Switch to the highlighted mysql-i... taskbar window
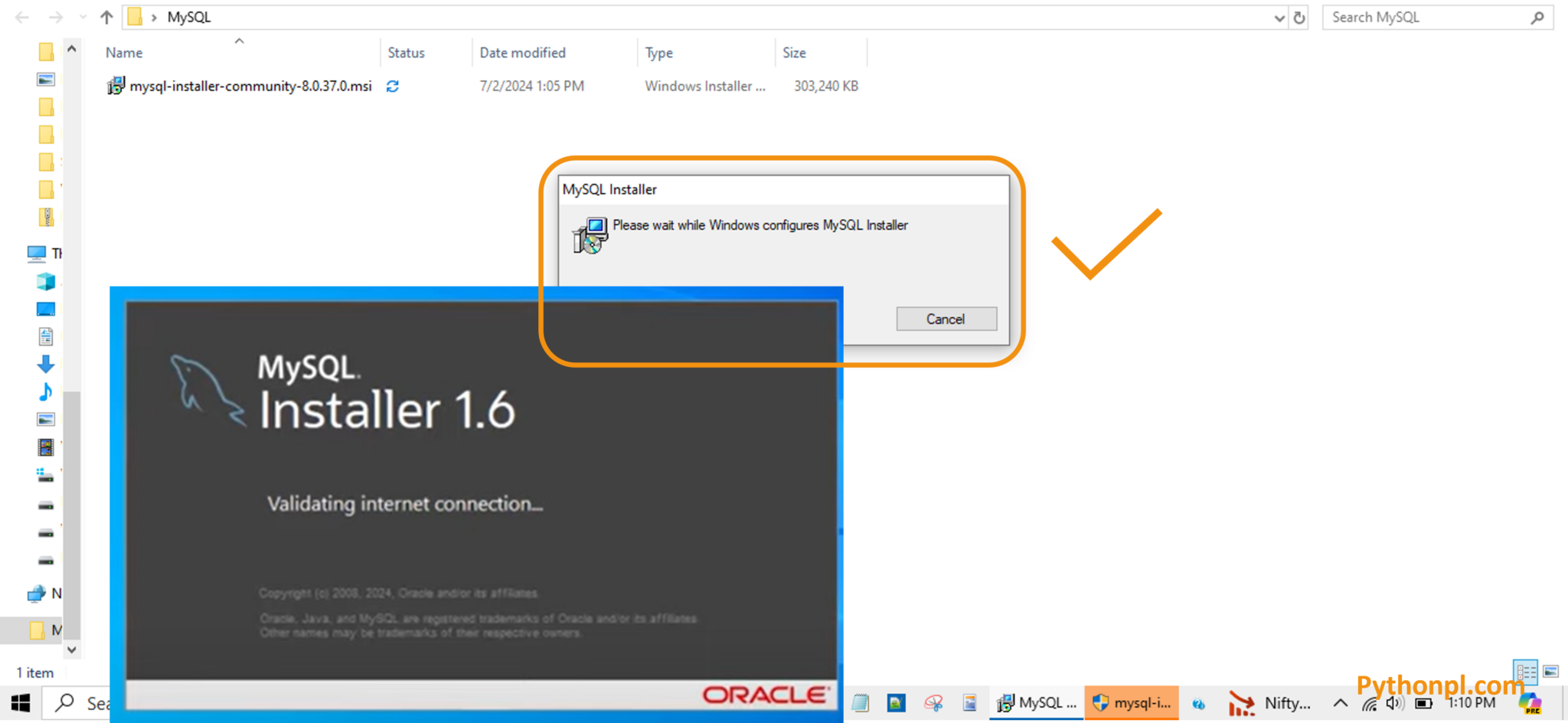Screen dimensions: 1568x723 click(1132, 702)
